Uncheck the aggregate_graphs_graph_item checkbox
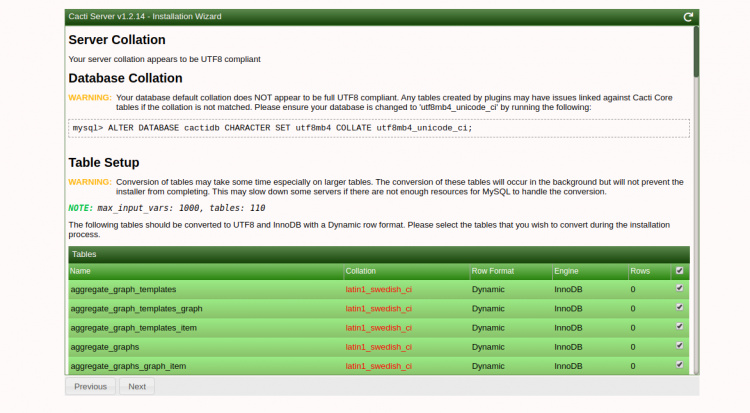750x413 pixels. click(680, 365)
